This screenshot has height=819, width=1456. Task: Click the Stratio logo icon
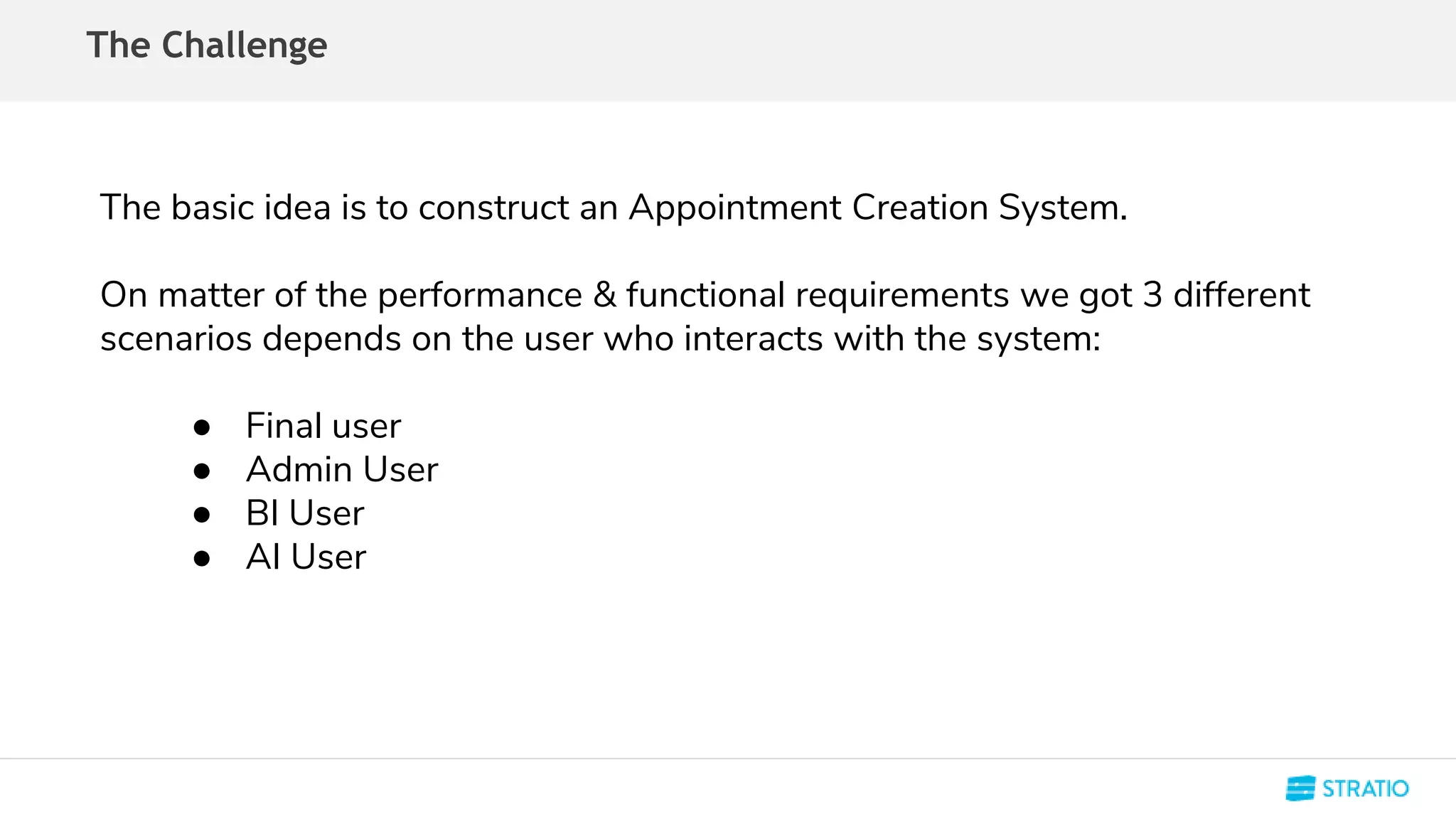tap(1300, 788)
